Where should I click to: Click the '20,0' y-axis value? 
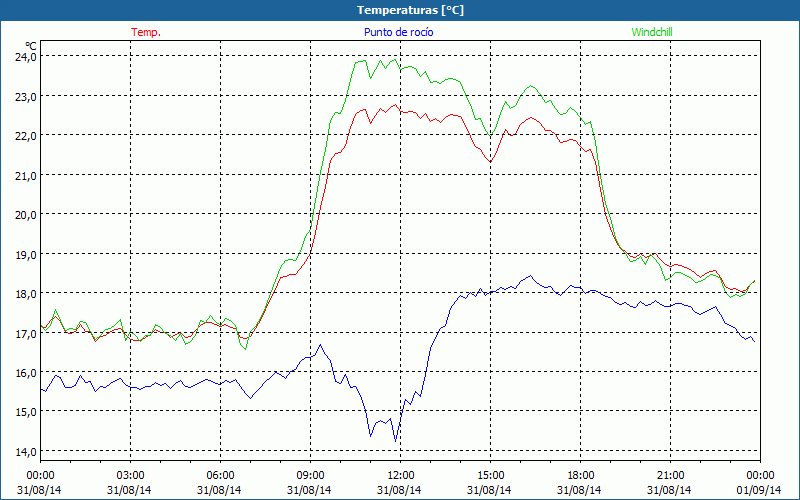pos(26,215)
